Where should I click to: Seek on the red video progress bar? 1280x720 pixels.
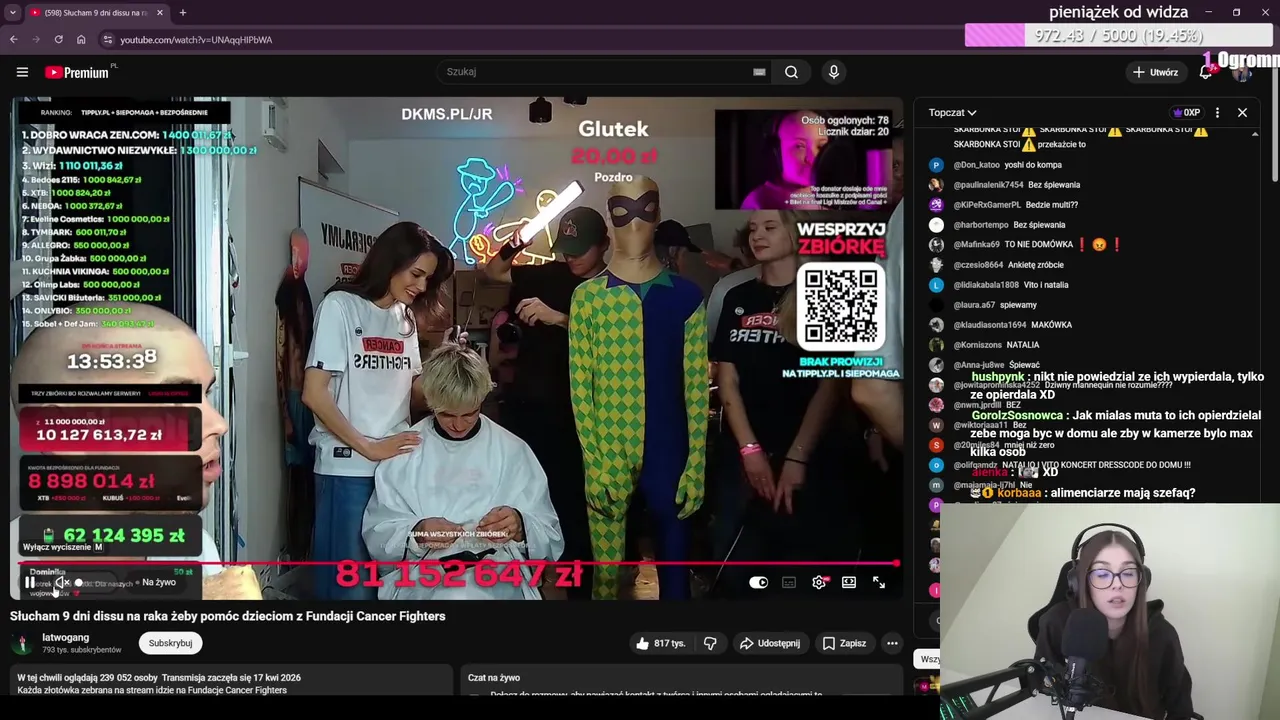pos(455,564)
